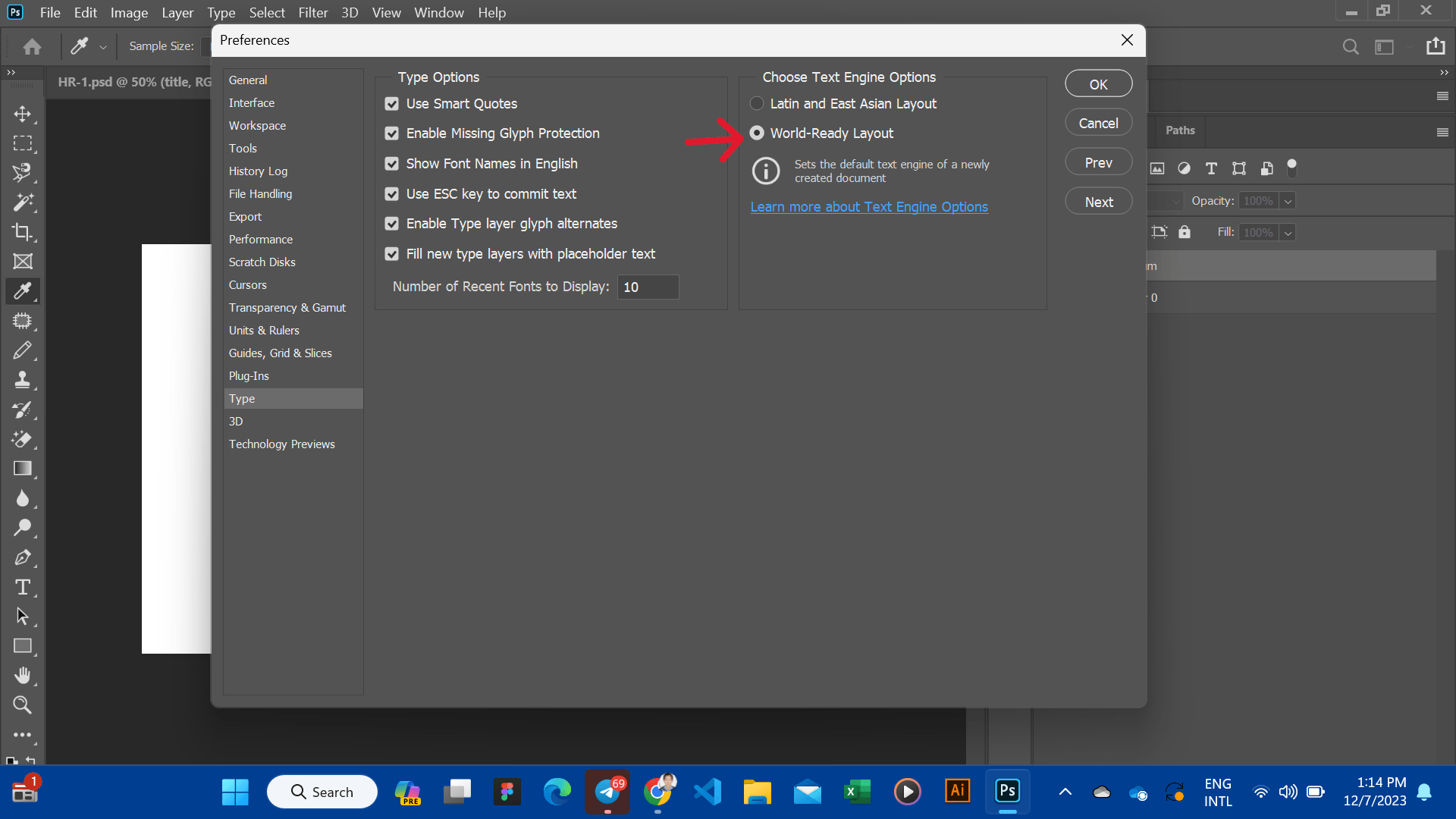Click the Home icon in options bar
This screenshot has height=819, width=1456.
32,46
